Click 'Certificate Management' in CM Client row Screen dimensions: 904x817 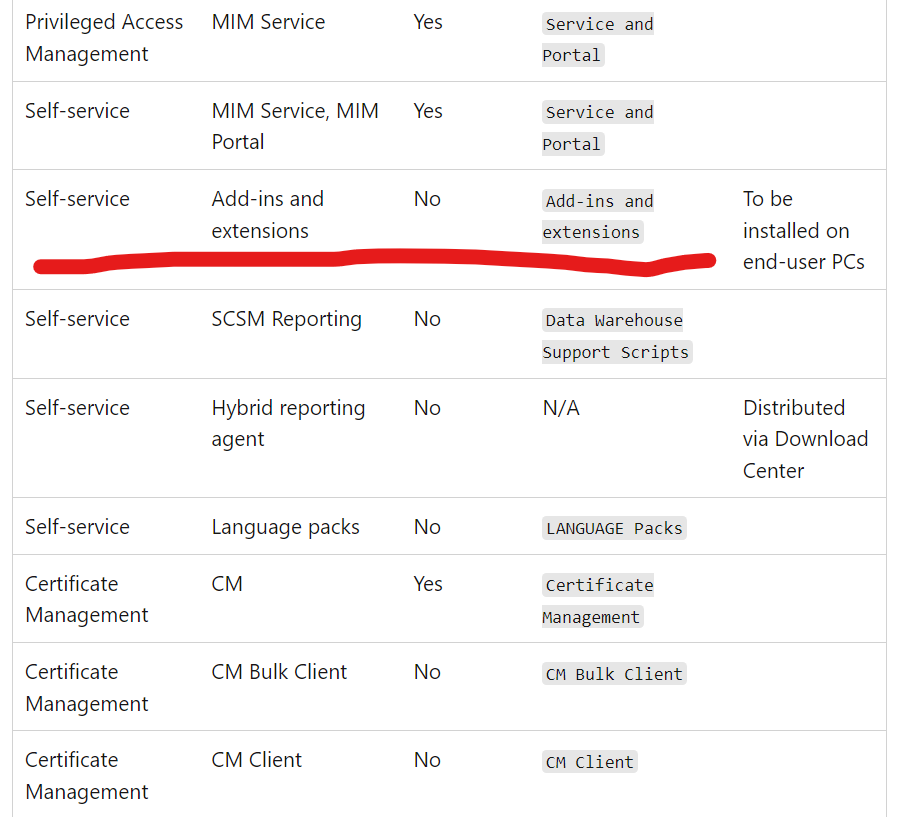(x=86, y=776)
